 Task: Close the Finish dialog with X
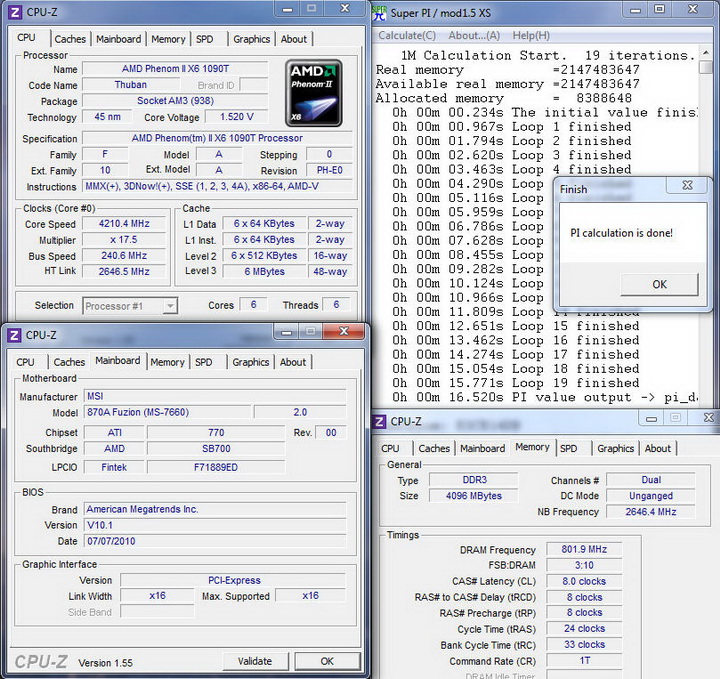687,185
